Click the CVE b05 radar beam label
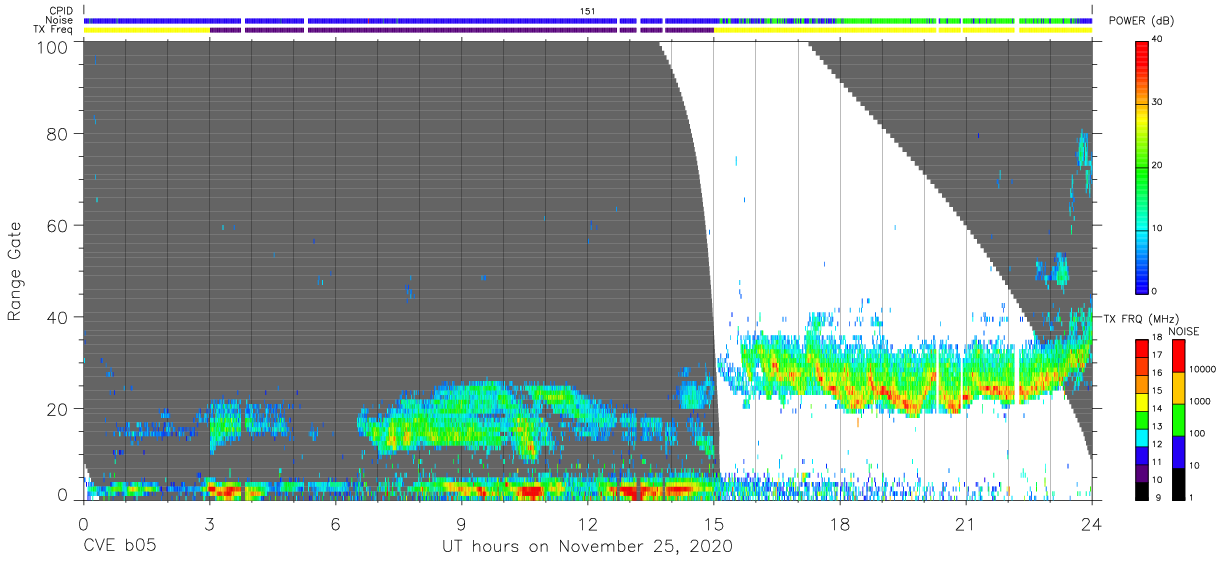The image size is (1228, 567). pyautogui.click(x=119, y=547)
